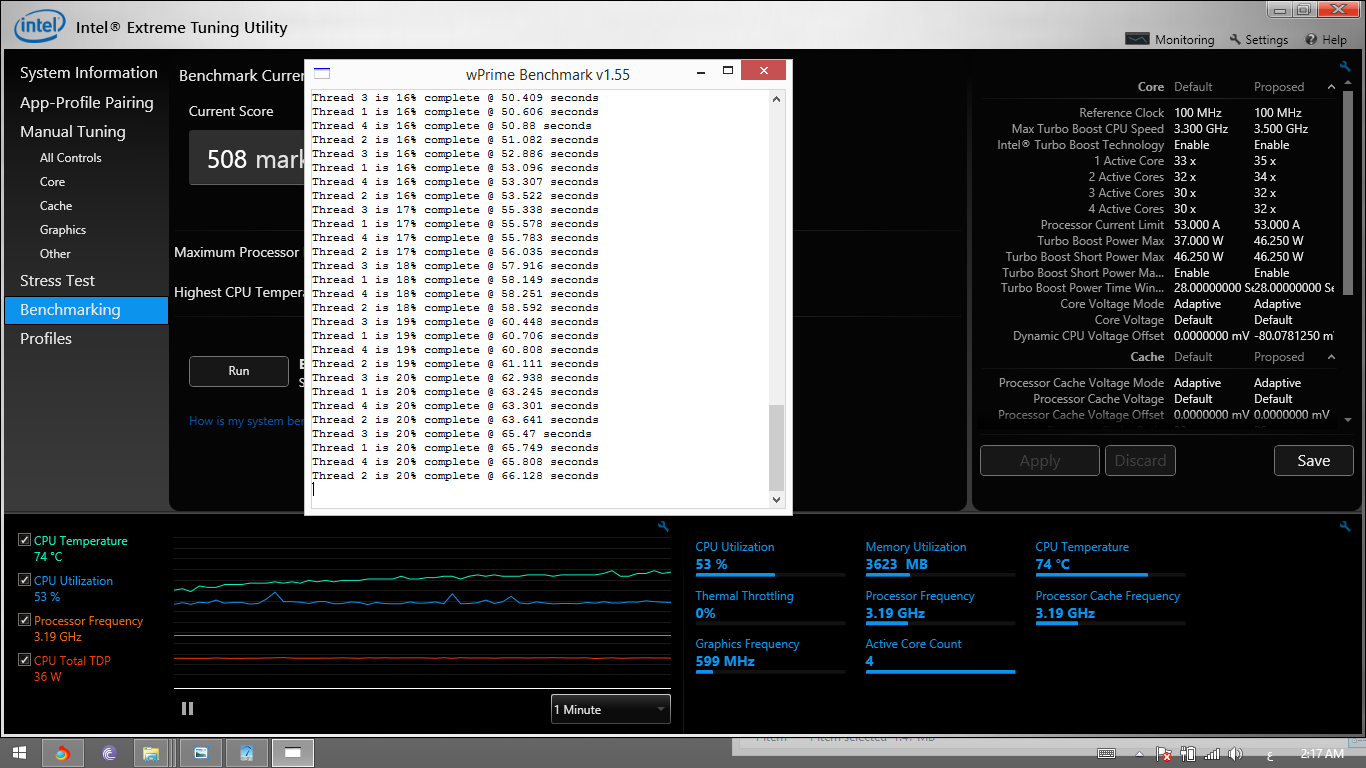The width and height of the screenshot is (1366, 768).
Task: Open 'How is my system' link
Action: click(x=246, y=421)
